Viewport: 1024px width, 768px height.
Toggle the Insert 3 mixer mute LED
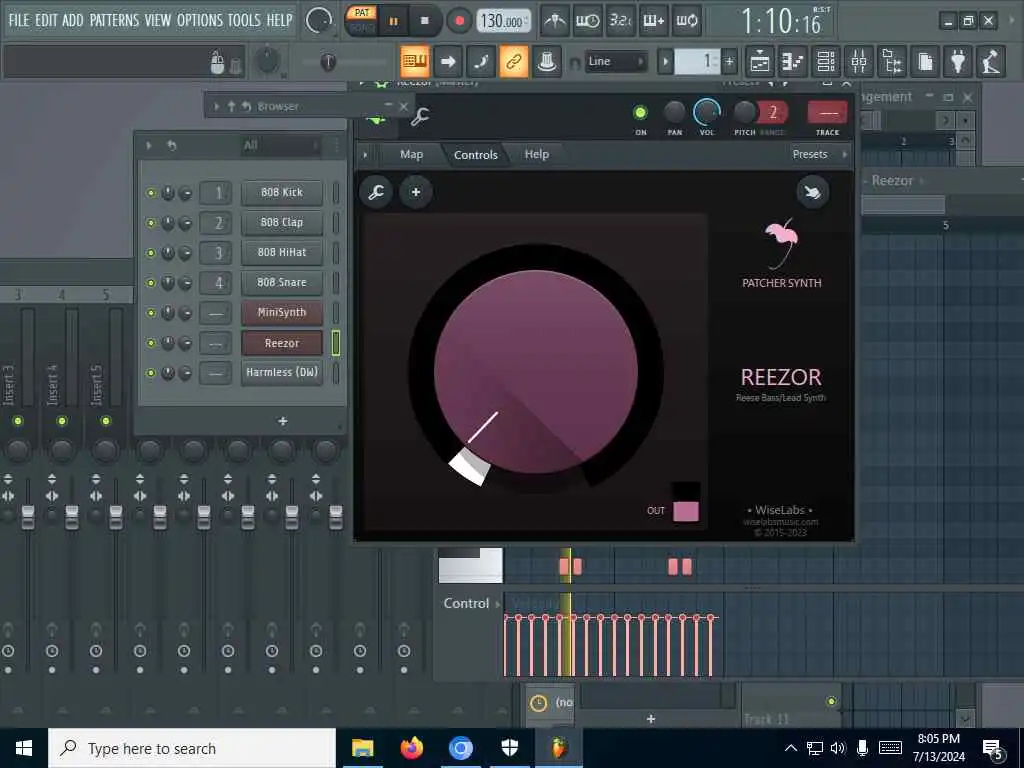[18, 421]
